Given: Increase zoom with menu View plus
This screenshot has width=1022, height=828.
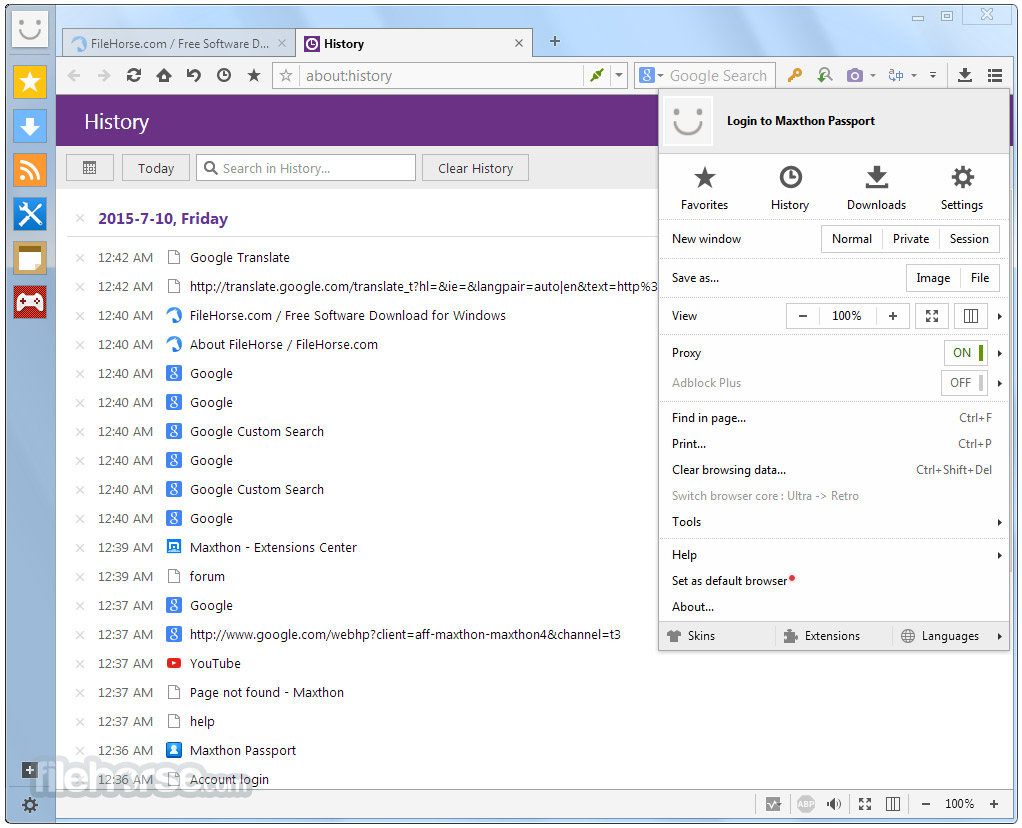Looking at the screenshot, I should pyautogui.click(x=893, y=316).
